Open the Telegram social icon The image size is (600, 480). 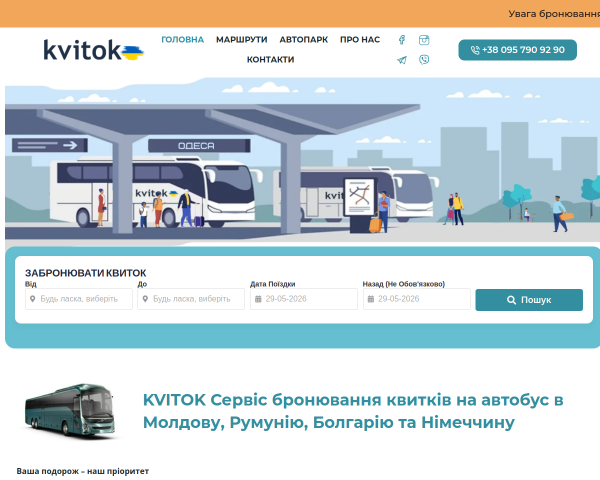(402, 60)
